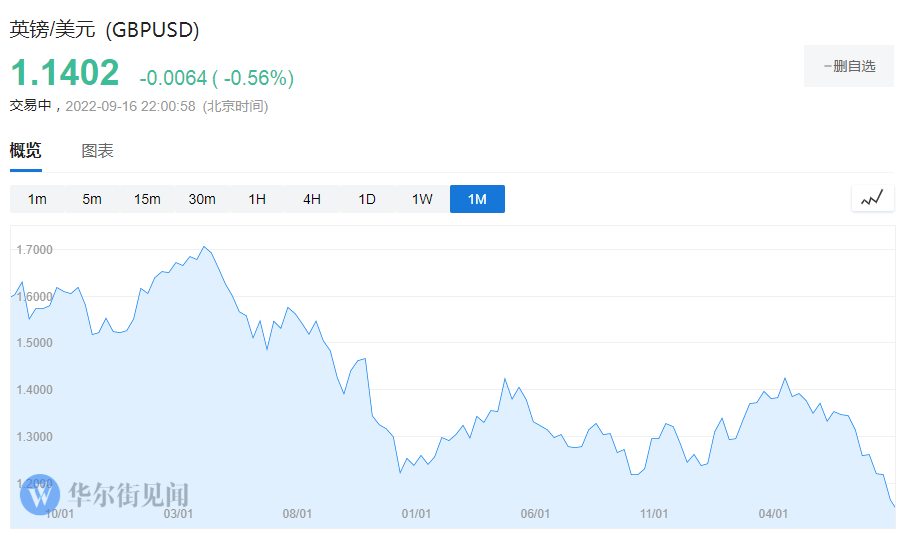Choose the 30m interval
The image size is (910, 542).
pyautogui.click(x=202, y=199)
